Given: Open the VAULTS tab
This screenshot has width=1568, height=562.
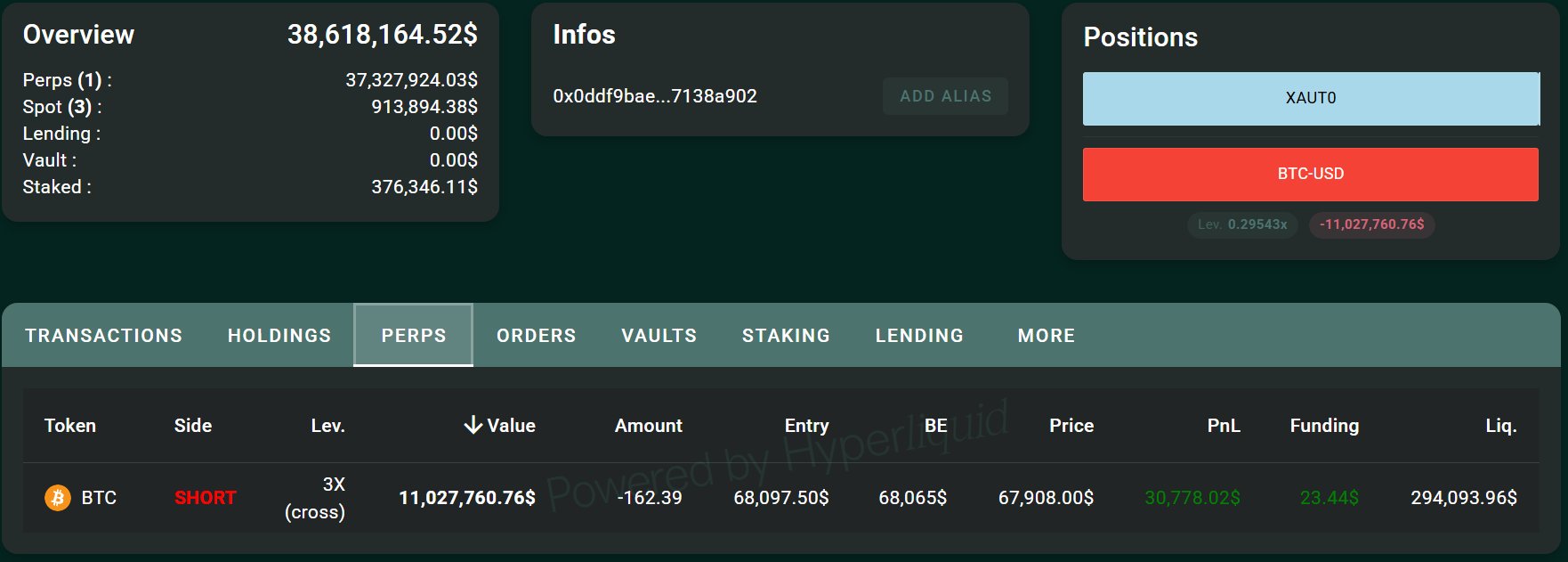Looking at the screenshot, I should click(x=659, y=336).
